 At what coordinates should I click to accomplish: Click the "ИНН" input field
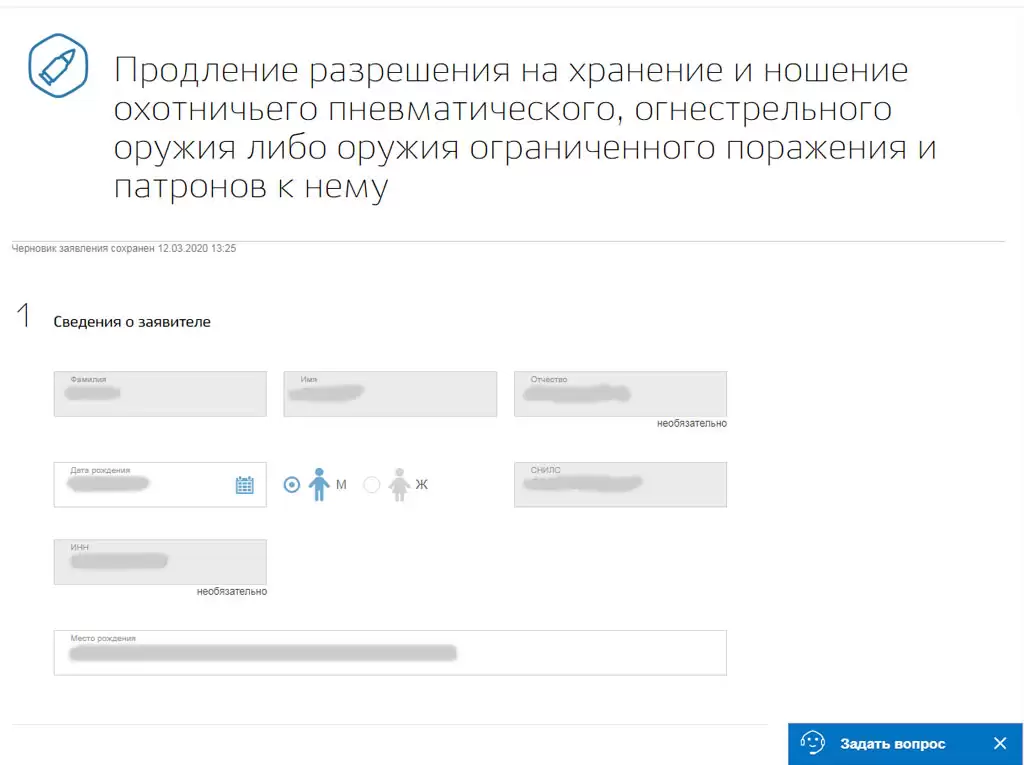pyautogui.click(x=160, y=562)
